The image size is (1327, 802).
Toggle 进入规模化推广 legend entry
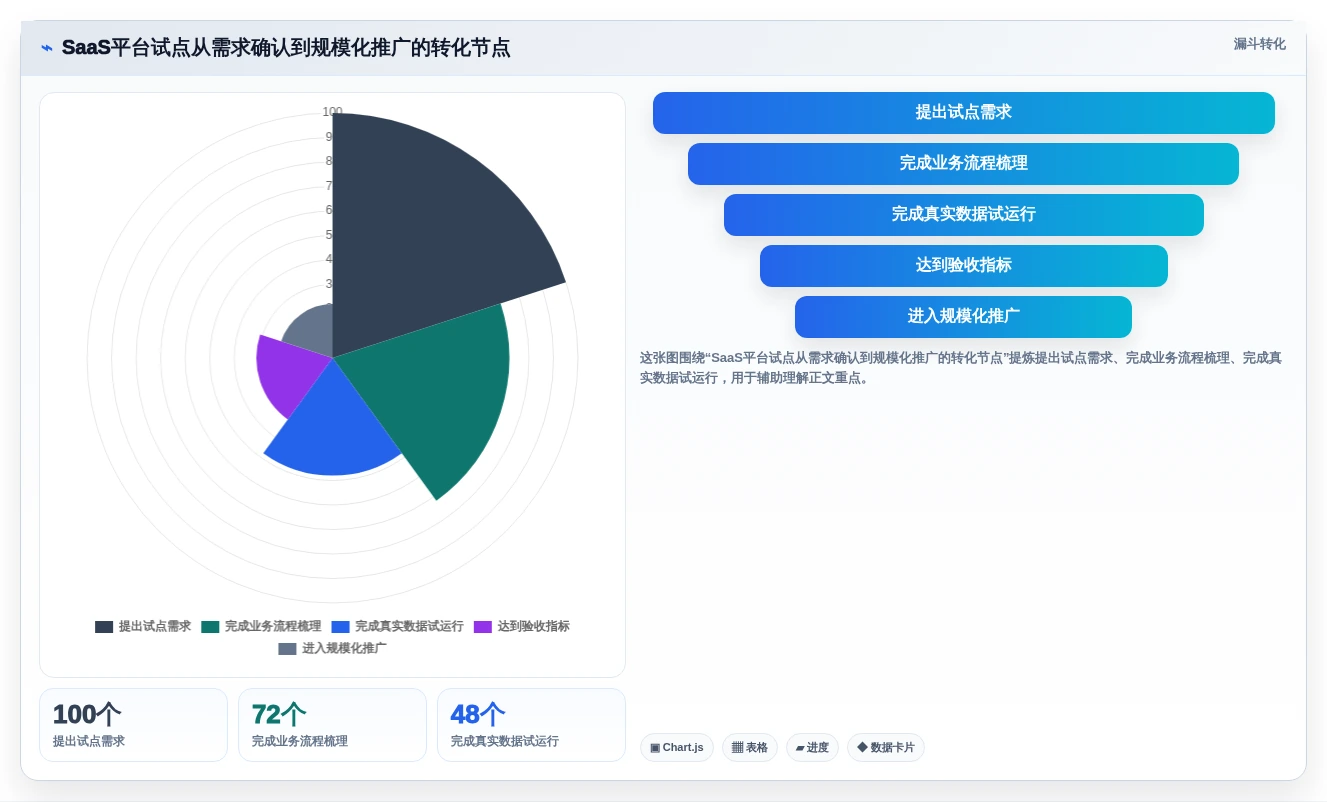(x=332, y=649)
